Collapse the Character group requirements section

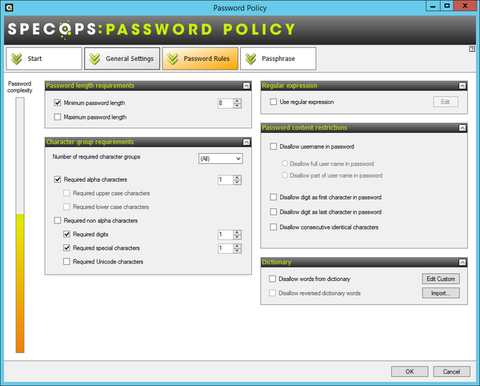click(x=246, y=142)
